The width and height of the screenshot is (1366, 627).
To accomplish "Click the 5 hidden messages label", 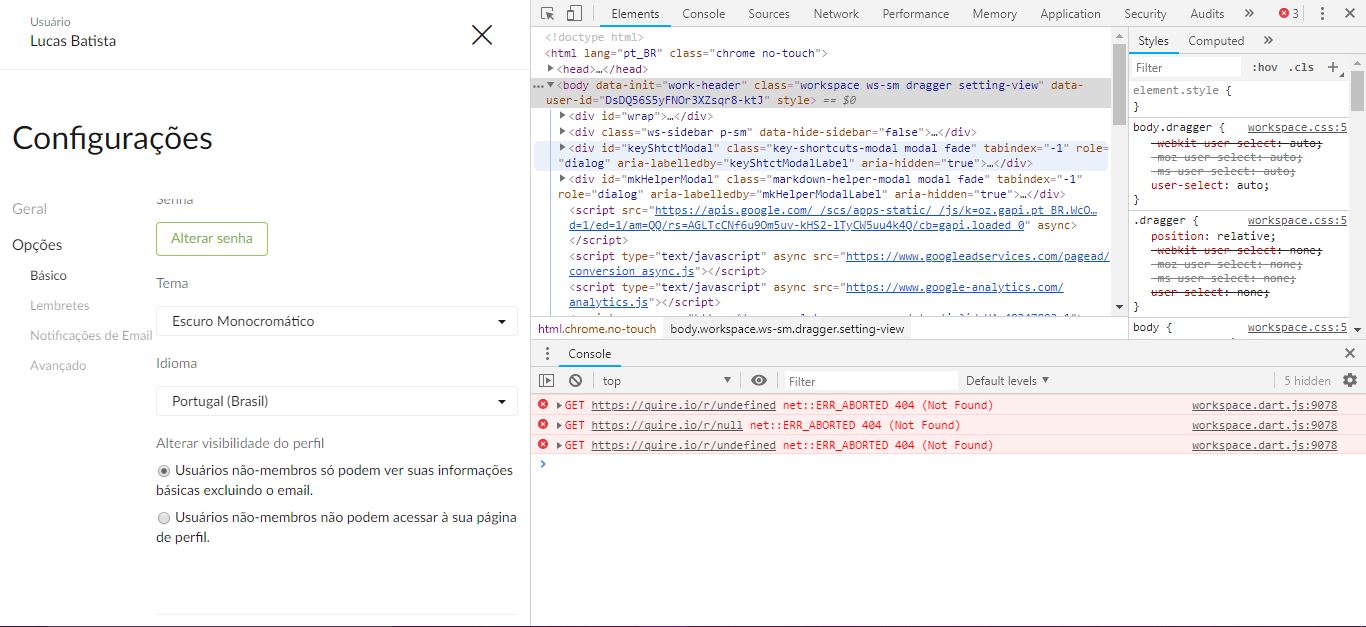I will (1307, 381).
